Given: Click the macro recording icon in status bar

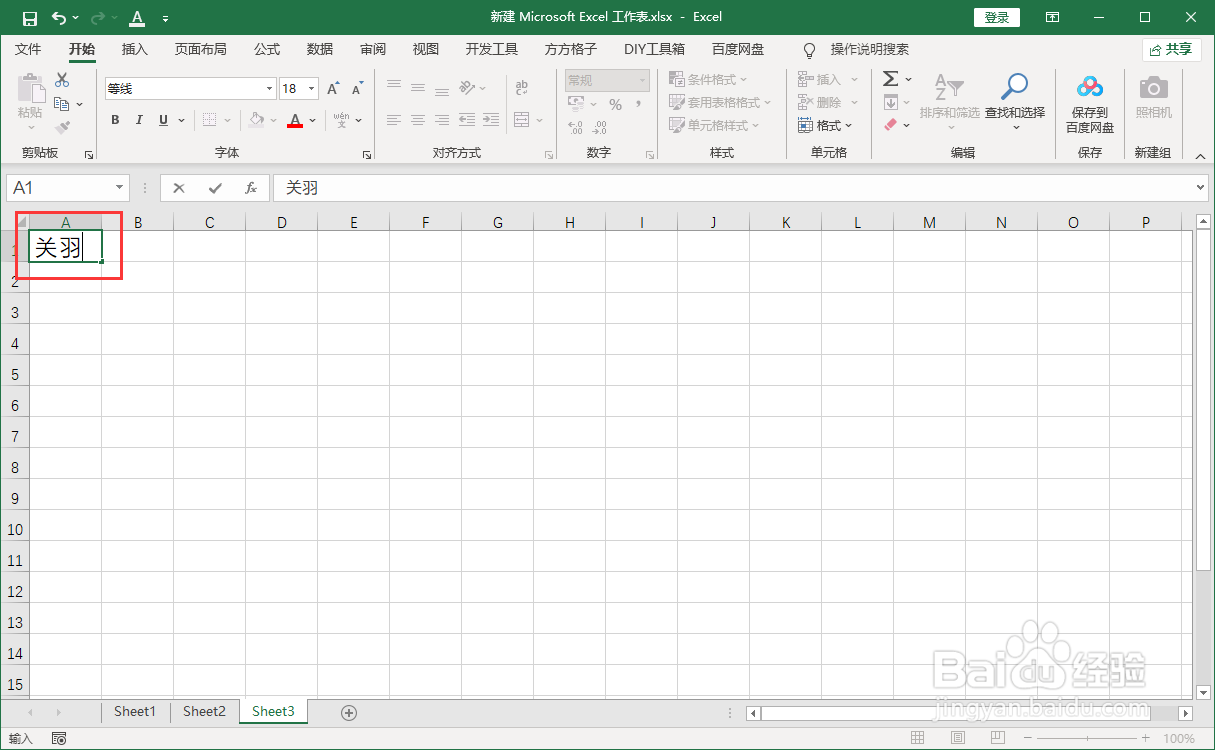Looking at the screenshot, I should coord(59,739).
